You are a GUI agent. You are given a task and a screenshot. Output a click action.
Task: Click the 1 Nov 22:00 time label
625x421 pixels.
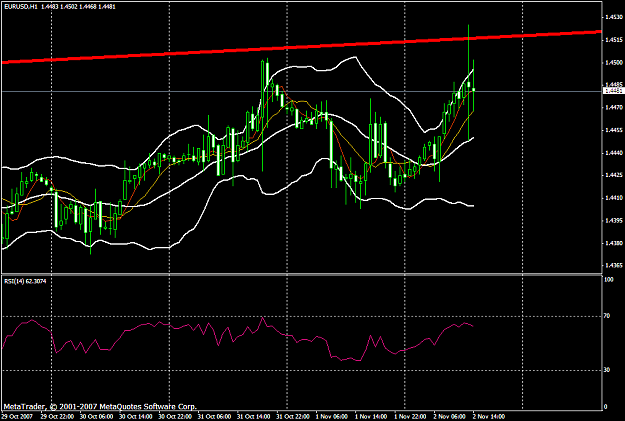(x=411, y=417)
